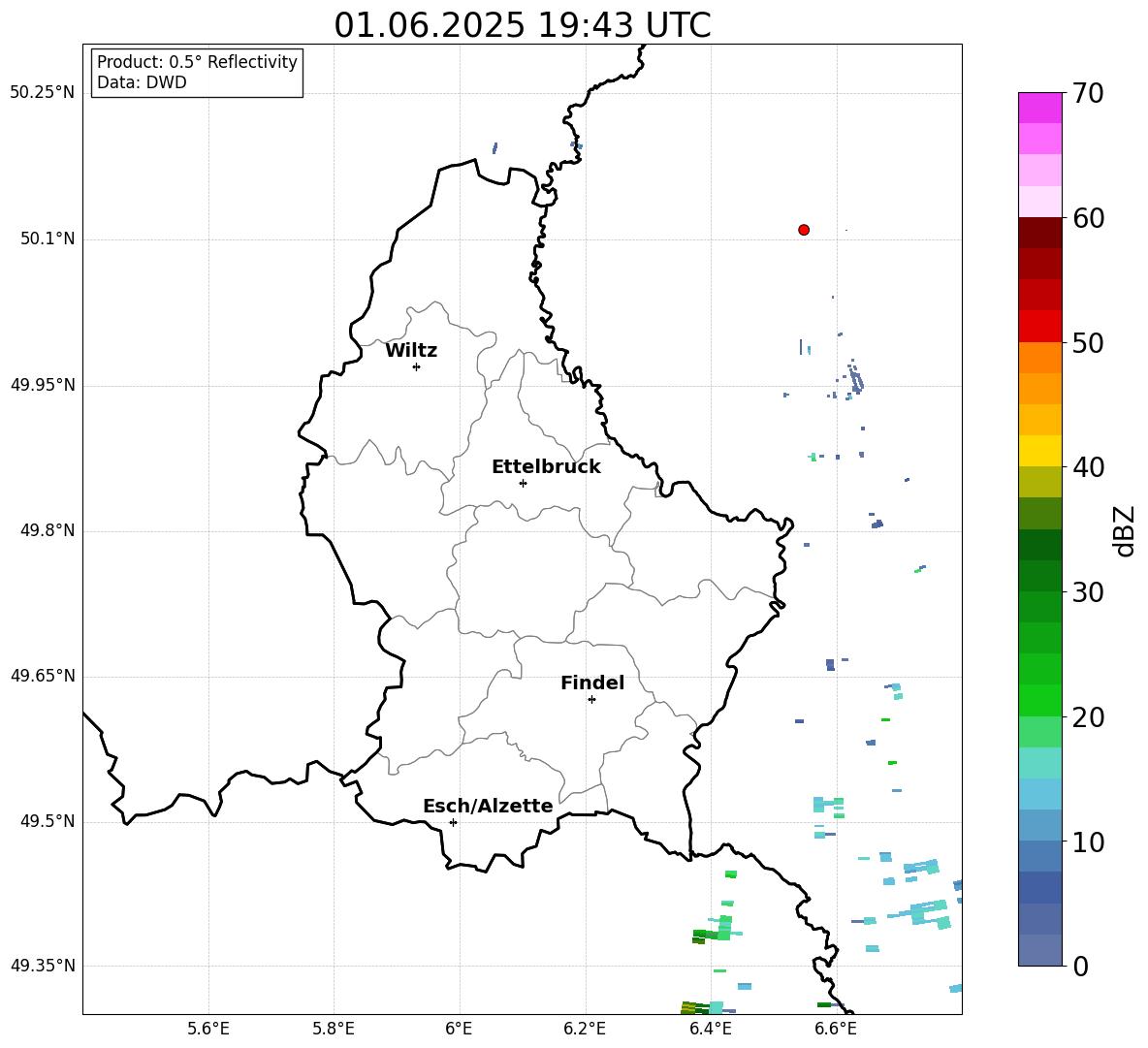The width and height of the screenshot is (1148, 1048).
Task: Click the Esch/Alzette cross marker
Action: coord(453,822)
